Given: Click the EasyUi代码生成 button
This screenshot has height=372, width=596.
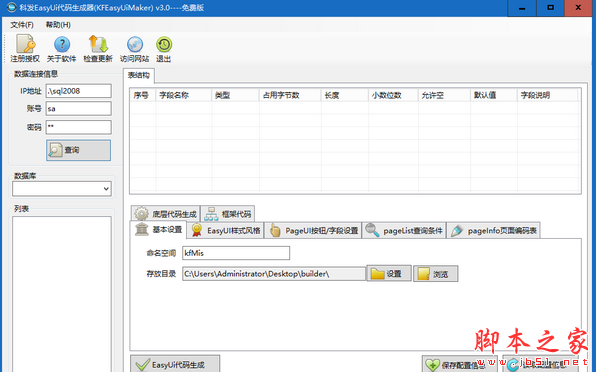Looking at the screenshot, I should point(175,364).
